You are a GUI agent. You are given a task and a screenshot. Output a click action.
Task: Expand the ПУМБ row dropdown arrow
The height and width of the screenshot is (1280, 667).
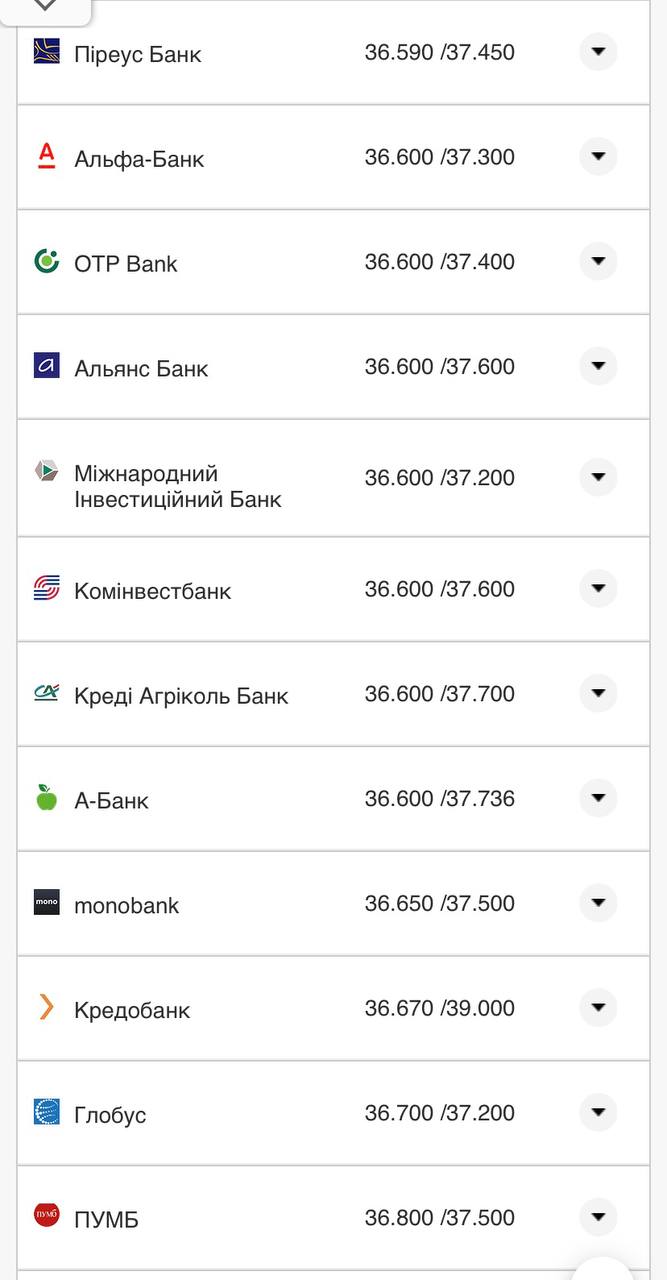598,1217
